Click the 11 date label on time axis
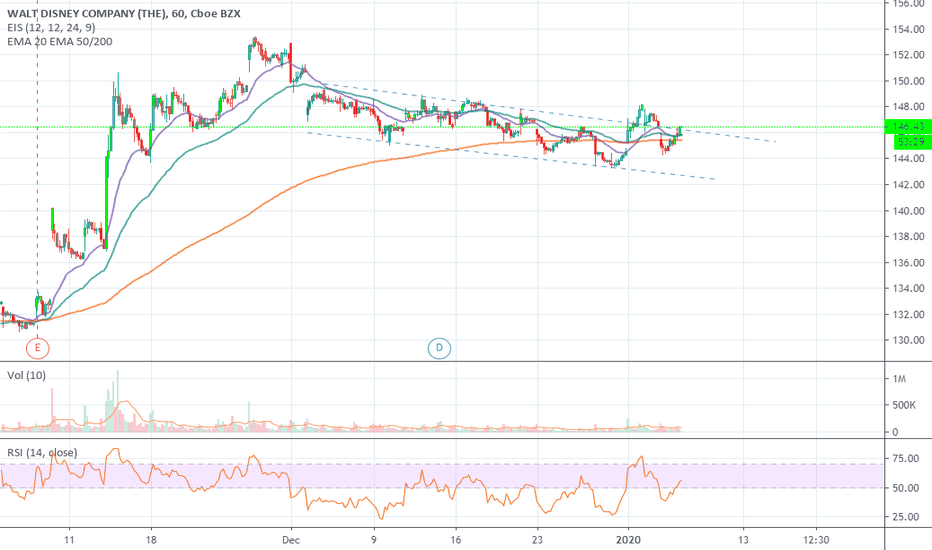This screenshot has height=550, width=932. pyautogui.click(x=69, y=540)
